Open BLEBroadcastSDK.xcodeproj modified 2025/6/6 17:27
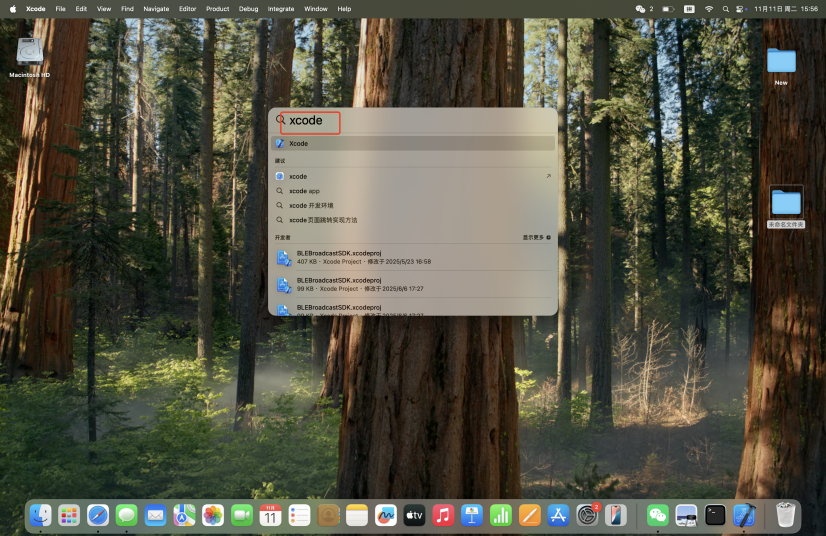826x536 pixels. (x=413, y=285)
